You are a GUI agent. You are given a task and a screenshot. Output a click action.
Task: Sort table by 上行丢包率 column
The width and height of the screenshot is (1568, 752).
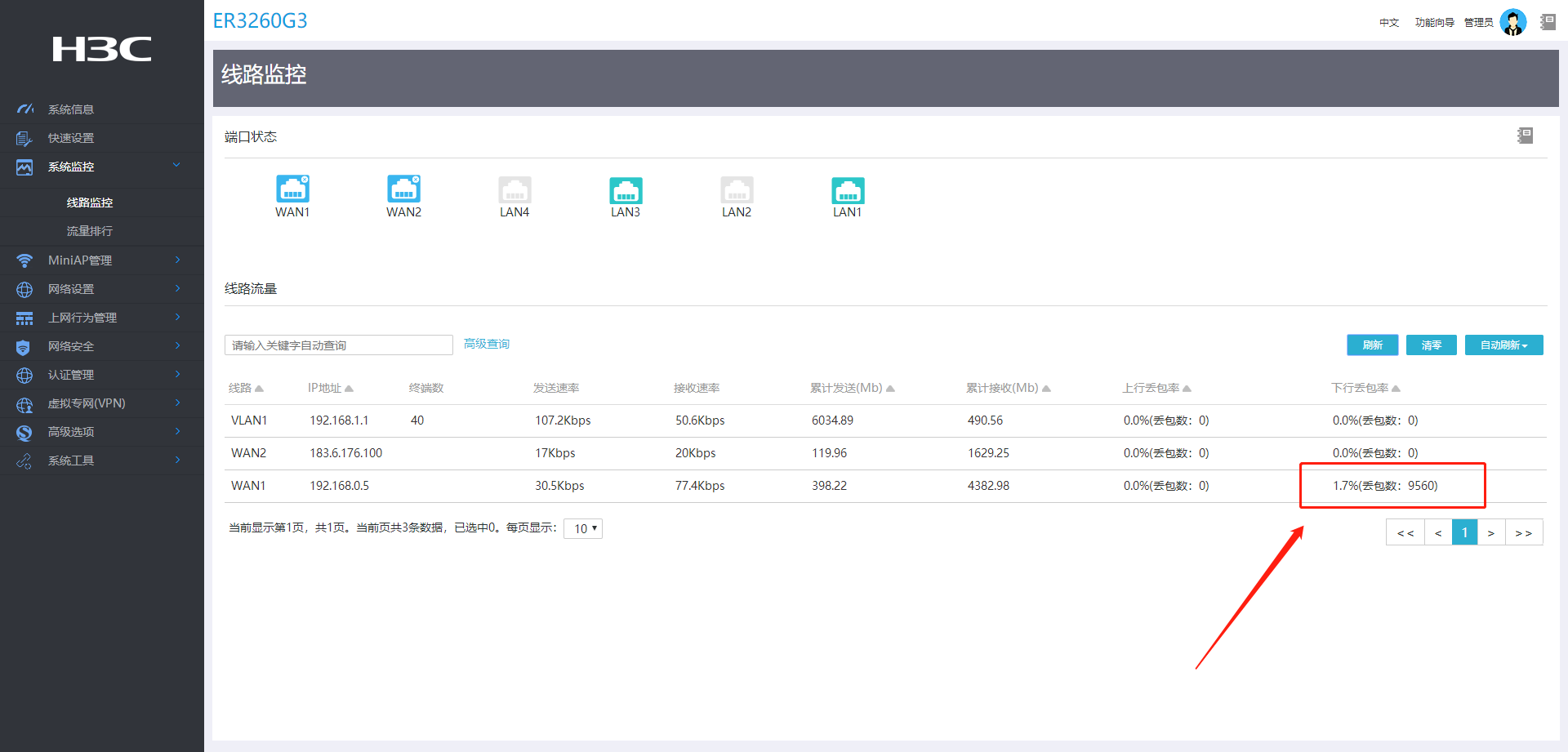[x=1156, y=388]
